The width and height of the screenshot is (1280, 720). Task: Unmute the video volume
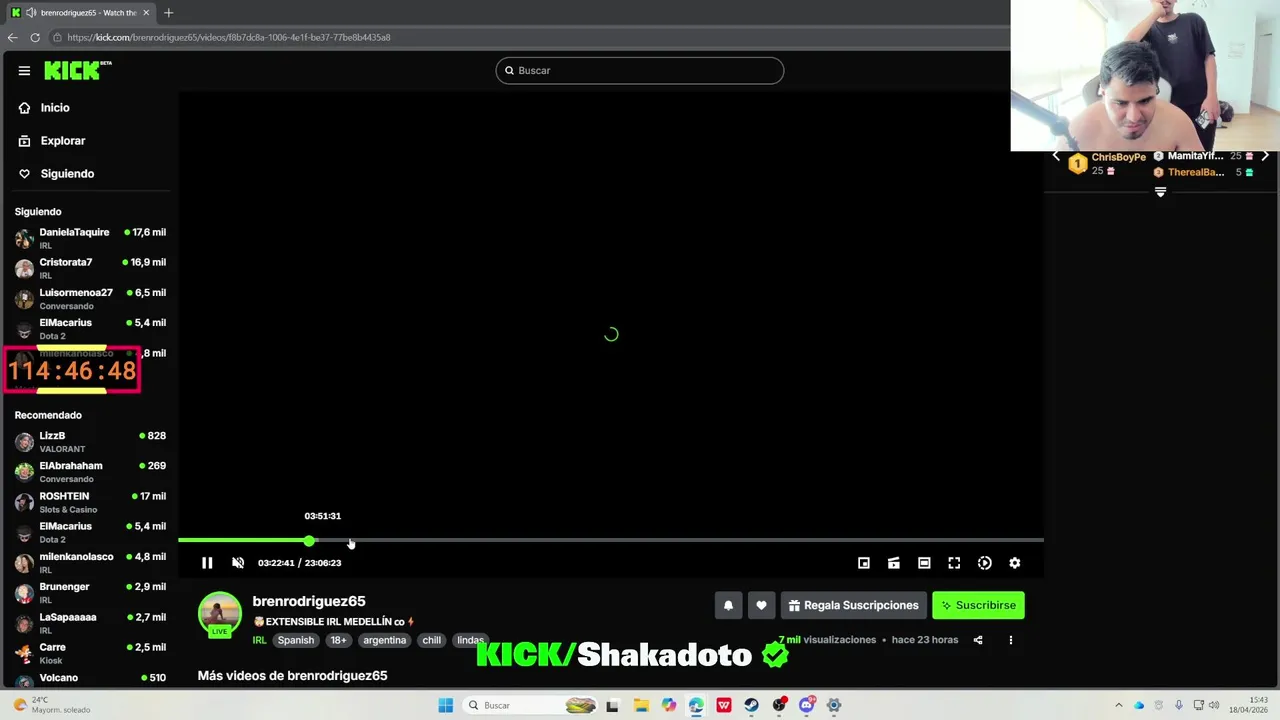point(238,563)
